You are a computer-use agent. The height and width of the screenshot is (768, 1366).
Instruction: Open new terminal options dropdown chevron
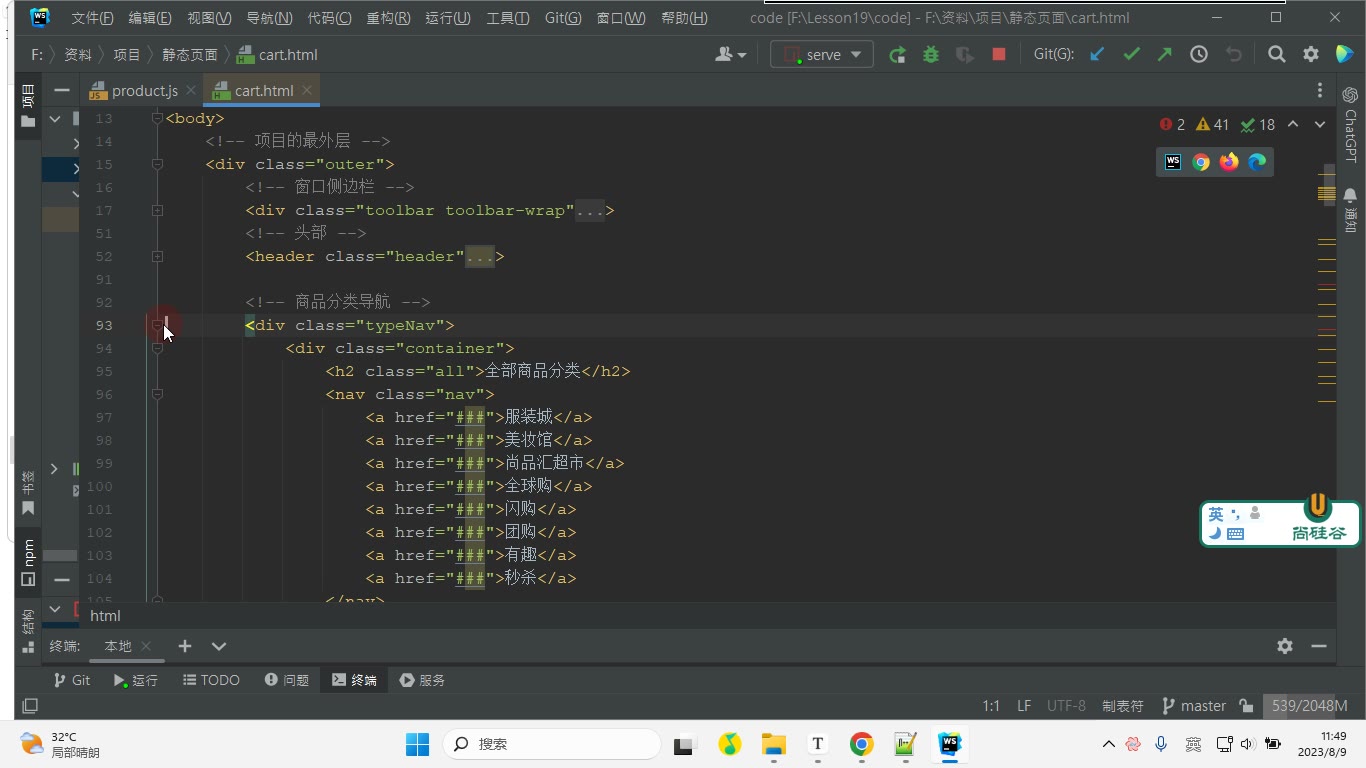(x=219, y=646)
